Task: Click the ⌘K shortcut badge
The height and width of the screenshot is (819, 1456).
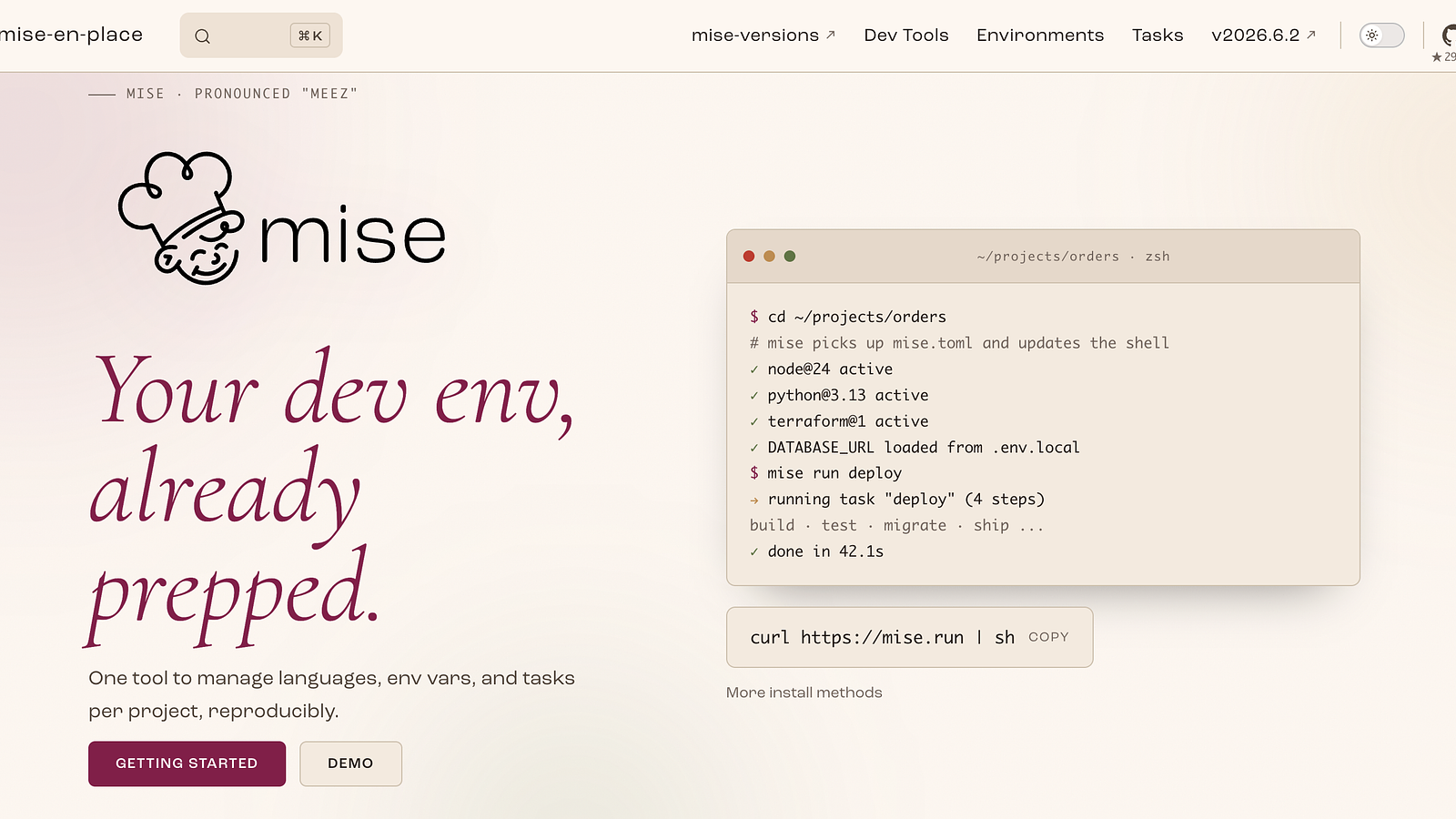Action: tap(310, 35)
